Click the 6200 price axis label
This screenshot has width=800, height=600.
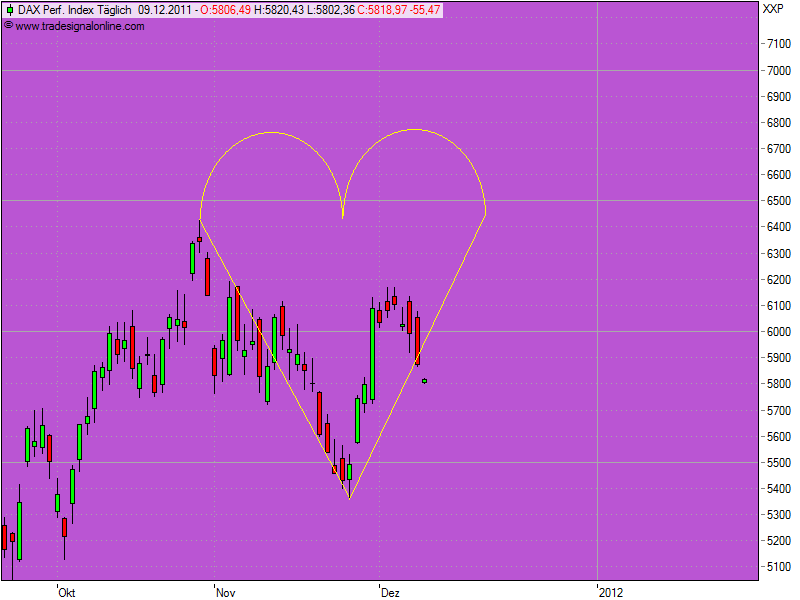tap(779, 280)
